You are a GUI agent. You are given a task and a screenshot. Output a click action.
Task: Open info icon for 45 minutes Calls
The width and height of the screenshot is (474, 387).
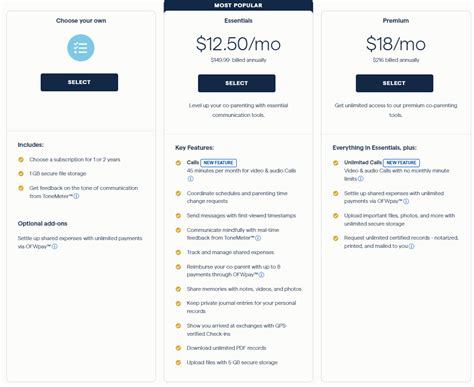click(x=190, y=179)
